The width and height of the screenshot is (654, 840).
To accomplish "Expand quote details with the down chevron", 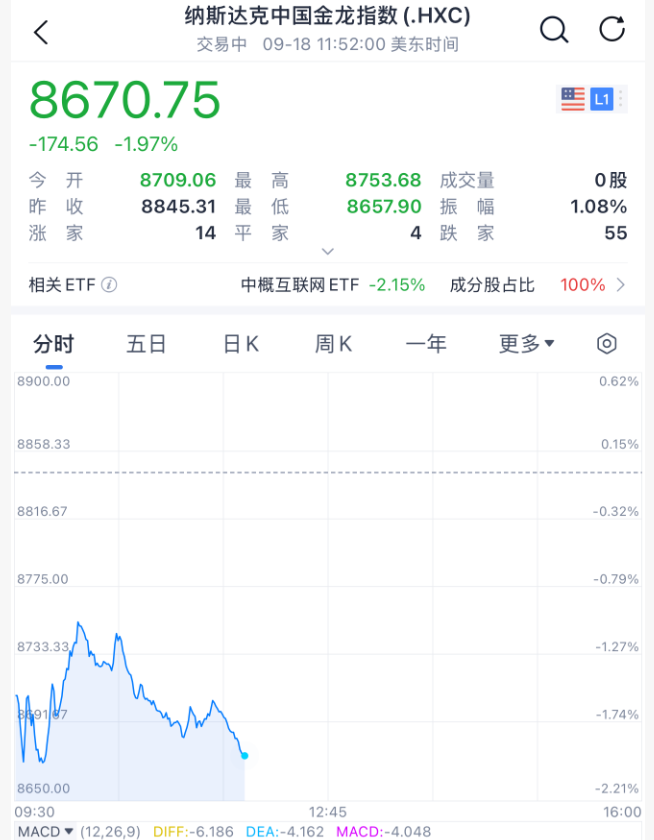I will pyautogui.click(x=327, y=252).
